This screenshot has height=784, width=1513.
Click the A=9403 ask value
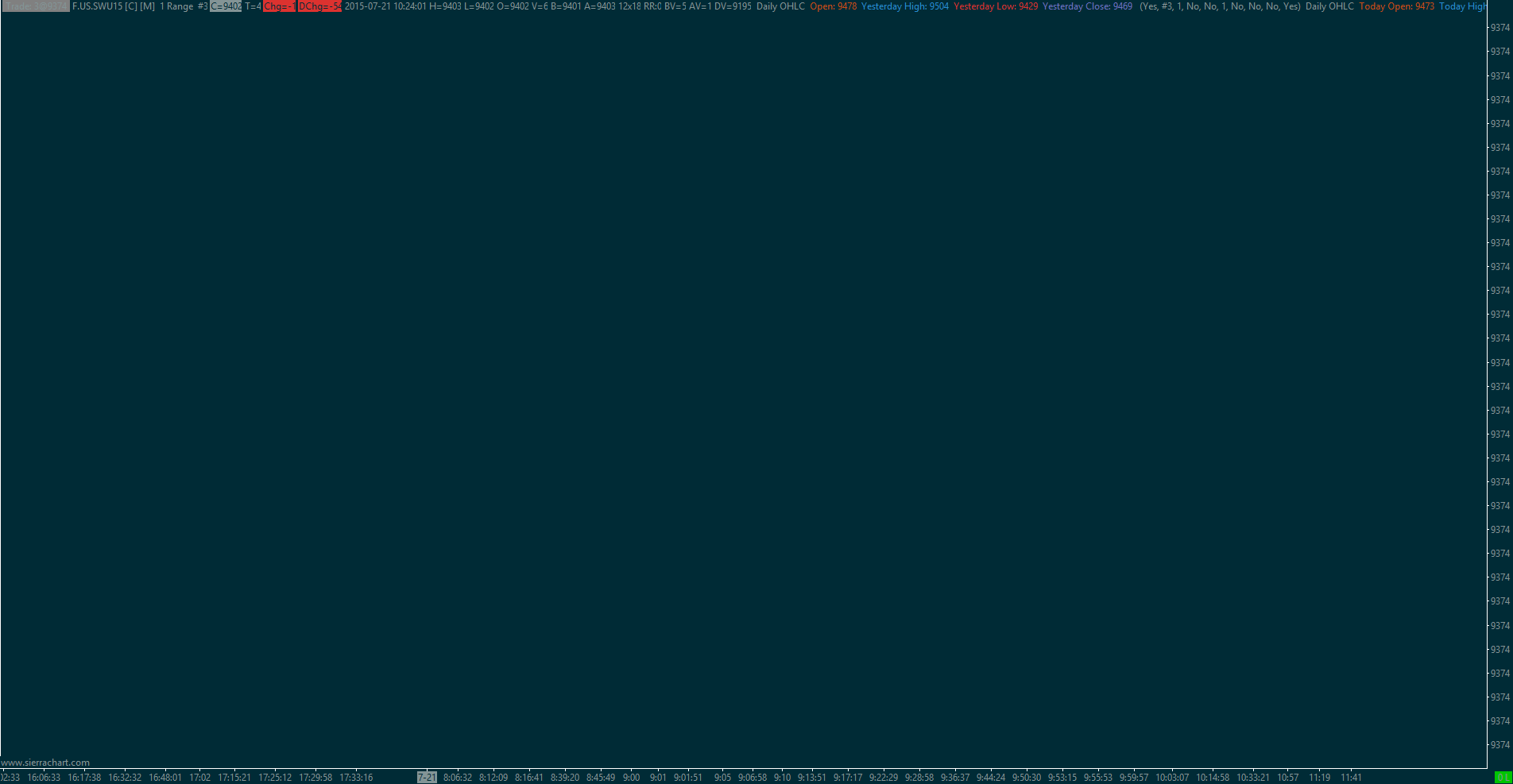(x=600, y=6)
